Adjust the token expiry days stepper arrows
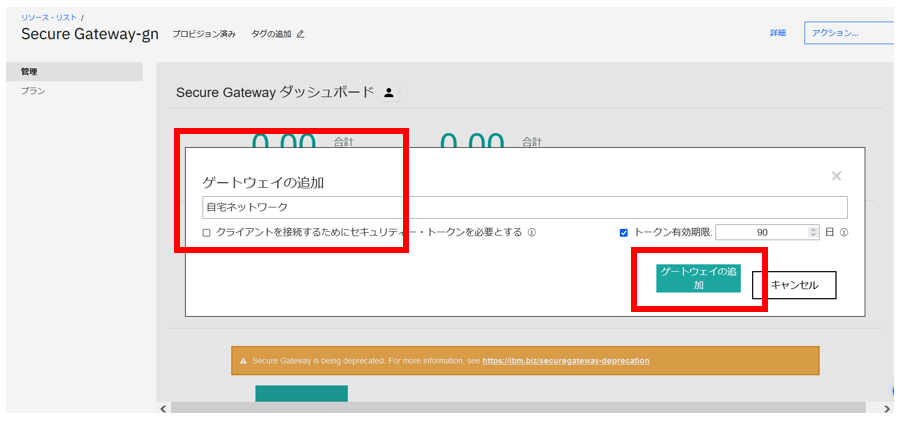Viewport: 905px width, 429px height. click(813, 233)
